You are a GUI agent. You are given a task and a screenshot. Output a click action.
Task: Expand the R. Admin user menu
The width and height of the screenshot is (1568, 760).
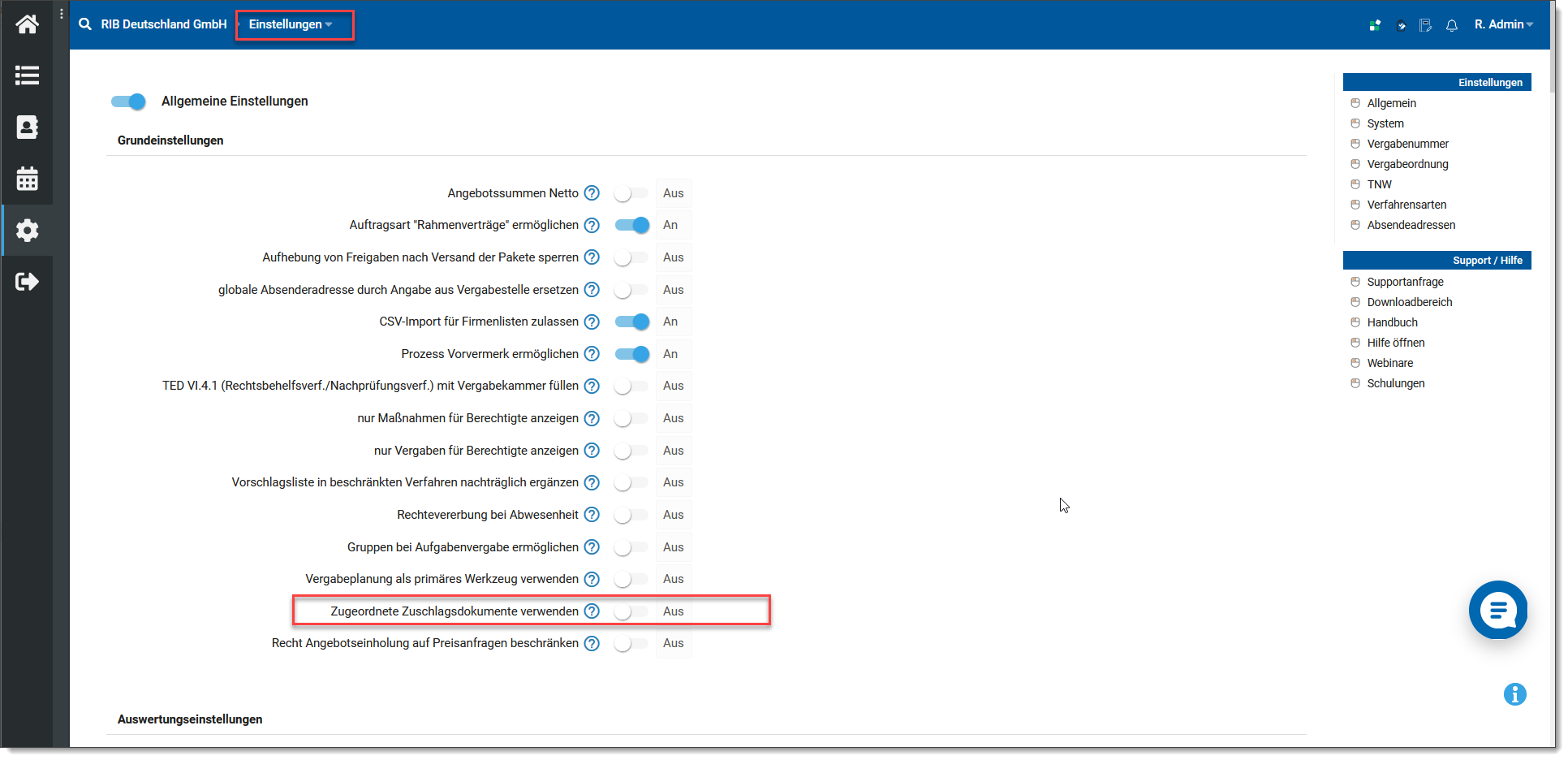coord(1503,24)
